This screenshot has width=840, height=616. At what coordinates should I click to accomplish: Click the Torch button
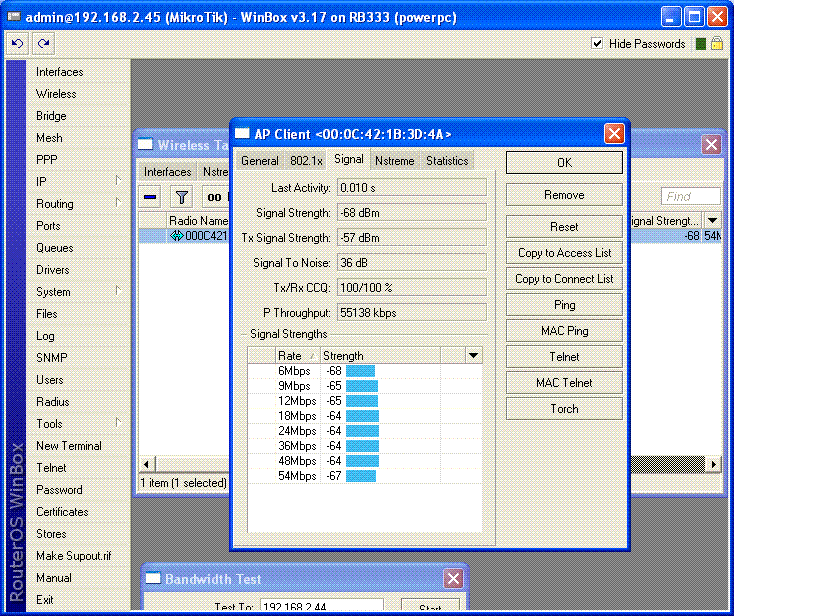click(564, 409)
